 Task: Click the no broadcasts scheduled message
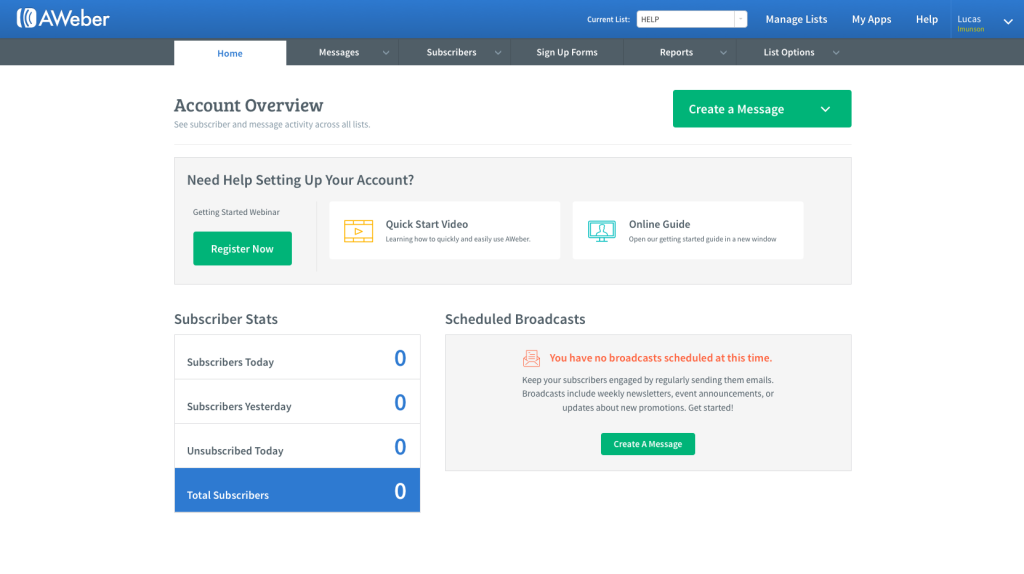click(x=661, y=358)
